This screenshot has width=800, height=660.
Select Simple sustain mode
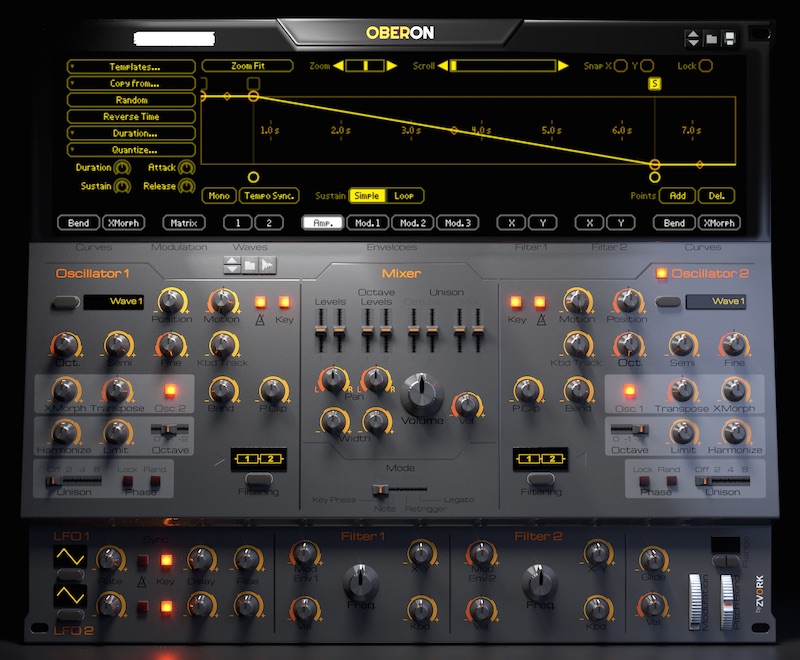(367, 196)
